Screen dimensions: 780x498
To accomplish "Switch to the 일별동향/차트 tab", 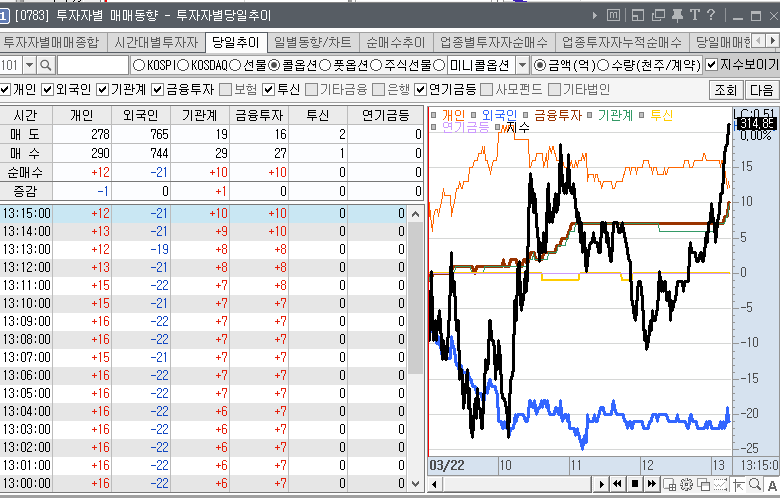I will (x=312, y=42).
